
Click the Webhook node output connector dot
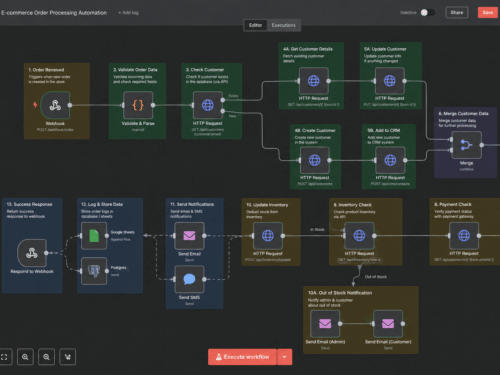[70, 105]
